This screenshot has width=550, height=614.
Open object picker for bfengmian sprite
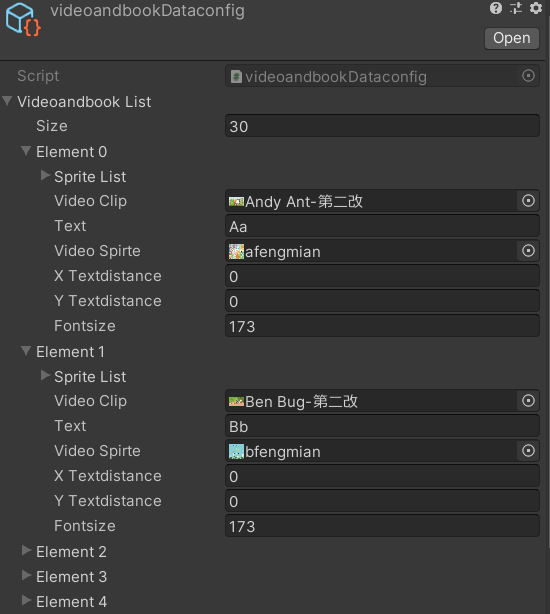tap(528, 451)
